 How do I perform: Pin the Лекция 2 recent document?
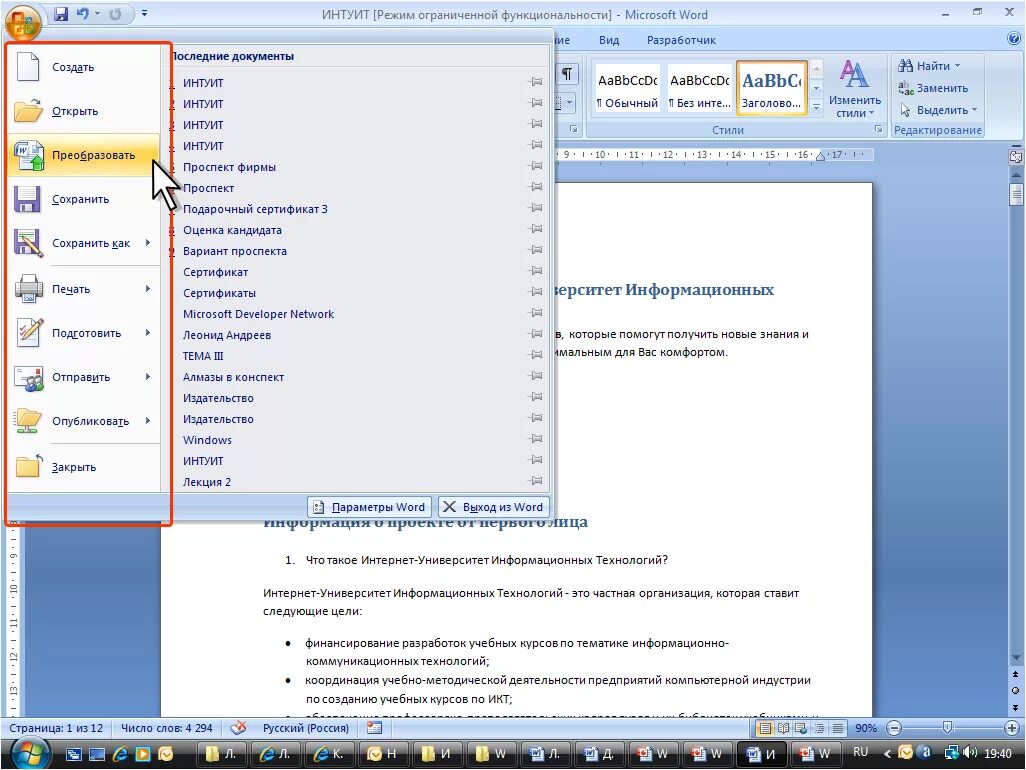pyautogui.click(x=535, y=481)
